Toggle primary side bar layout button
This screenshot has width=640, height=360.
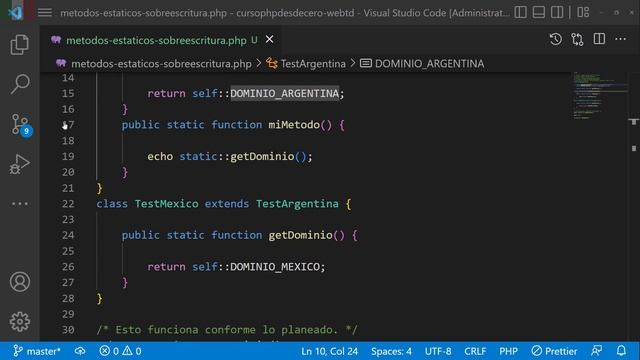tap(520, 12)
